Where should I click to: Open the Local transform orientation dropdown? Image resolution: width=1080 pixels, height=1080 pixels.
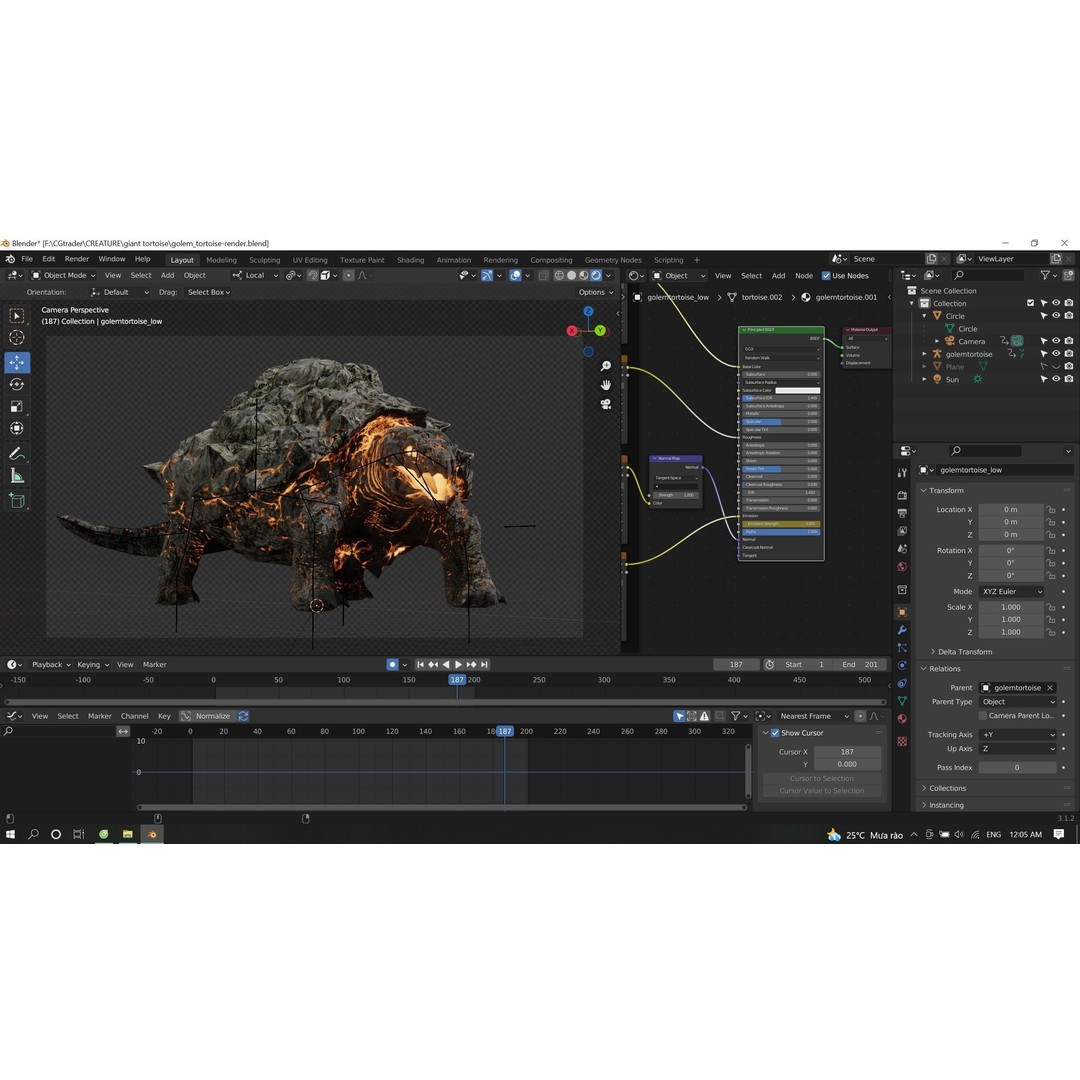tap(256, 276)
